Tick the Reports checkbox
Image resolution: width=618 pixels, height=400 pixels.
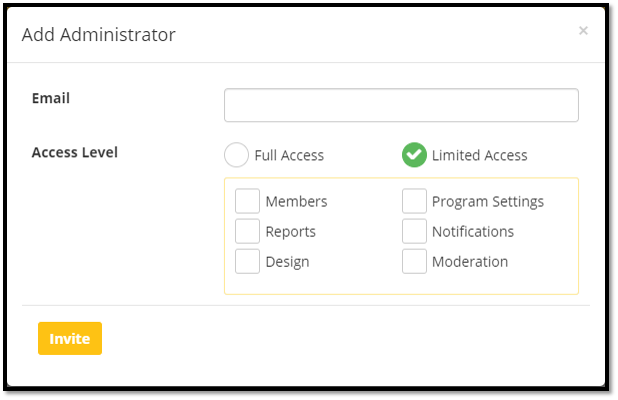pyautogui.click(x=248, y=231)
